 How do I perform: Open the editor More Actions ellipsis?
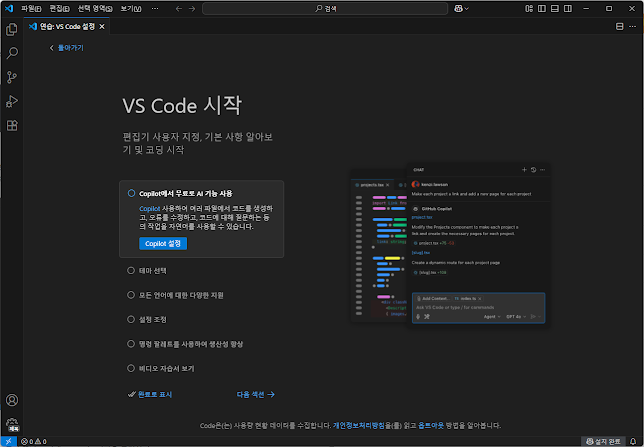point(632,27)
